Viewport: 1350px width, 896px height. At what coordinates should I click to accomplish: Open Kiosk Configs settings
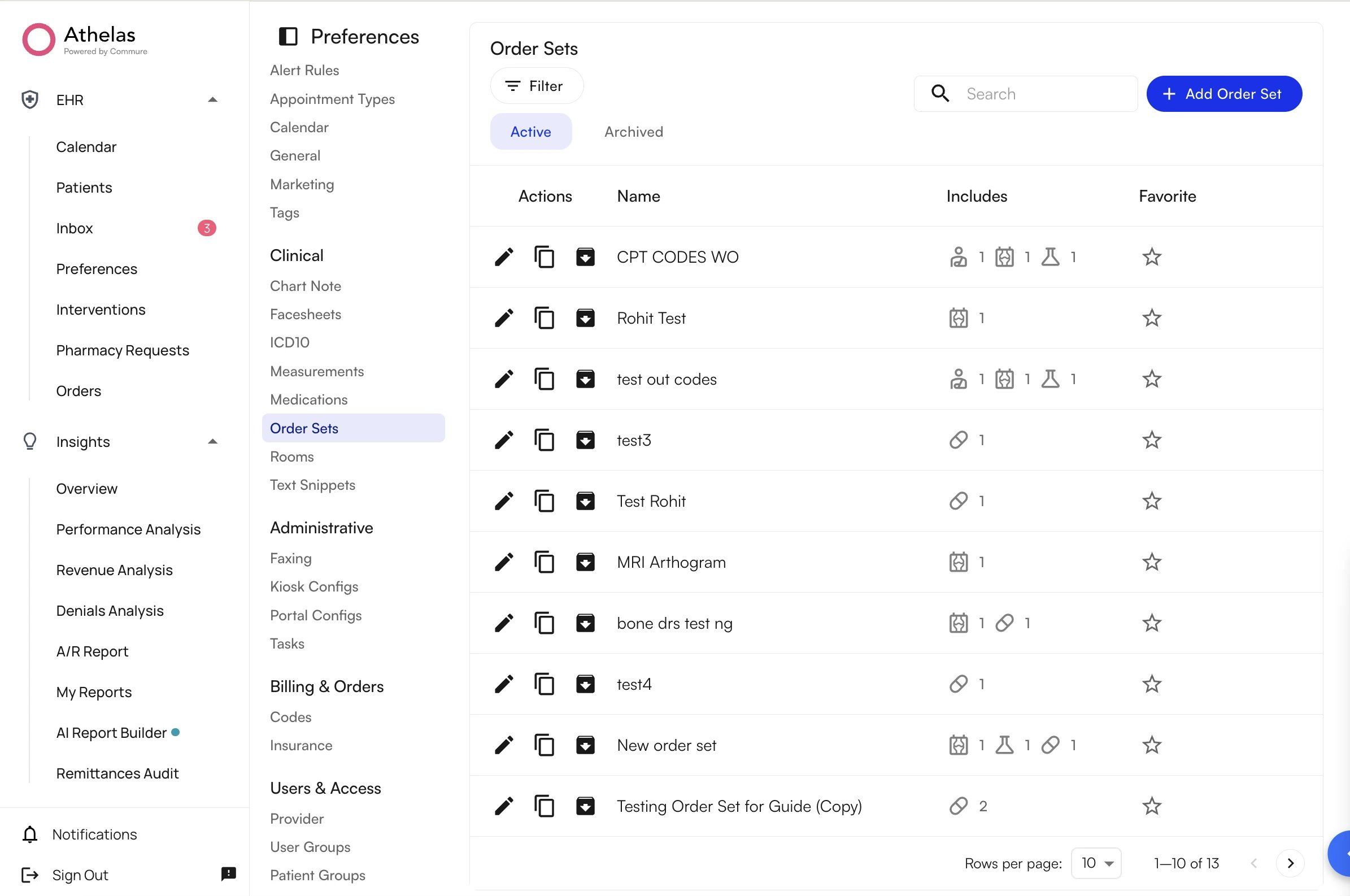point(313,587)
